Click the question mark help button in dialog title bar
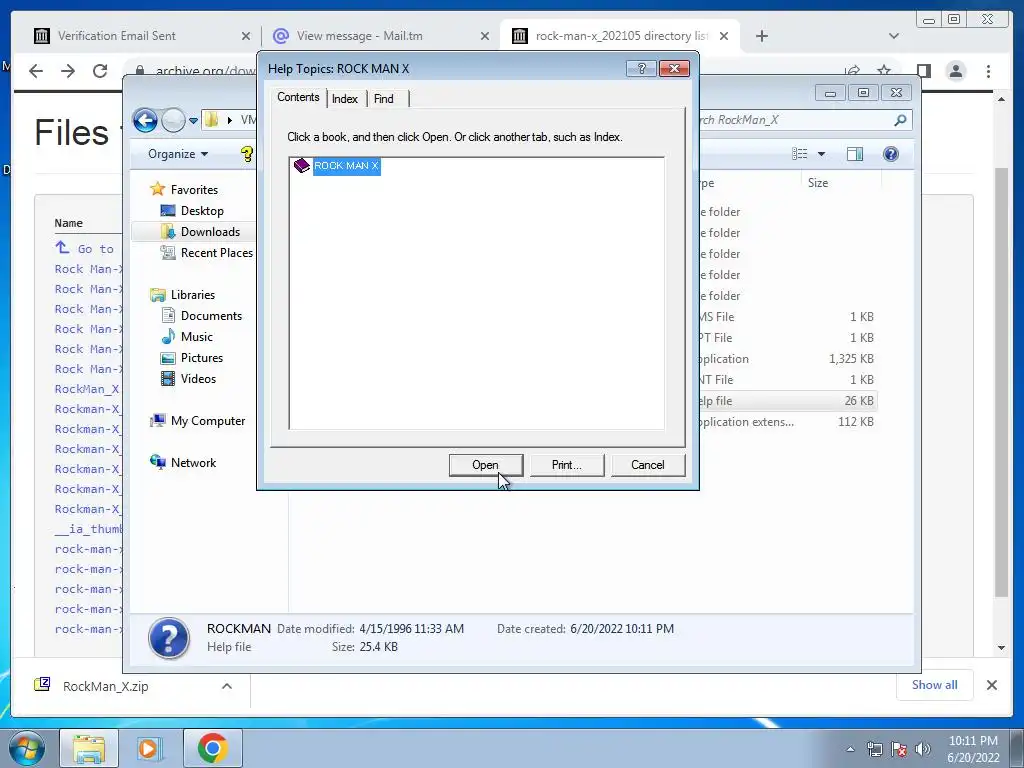 click(x=641, y=69)
